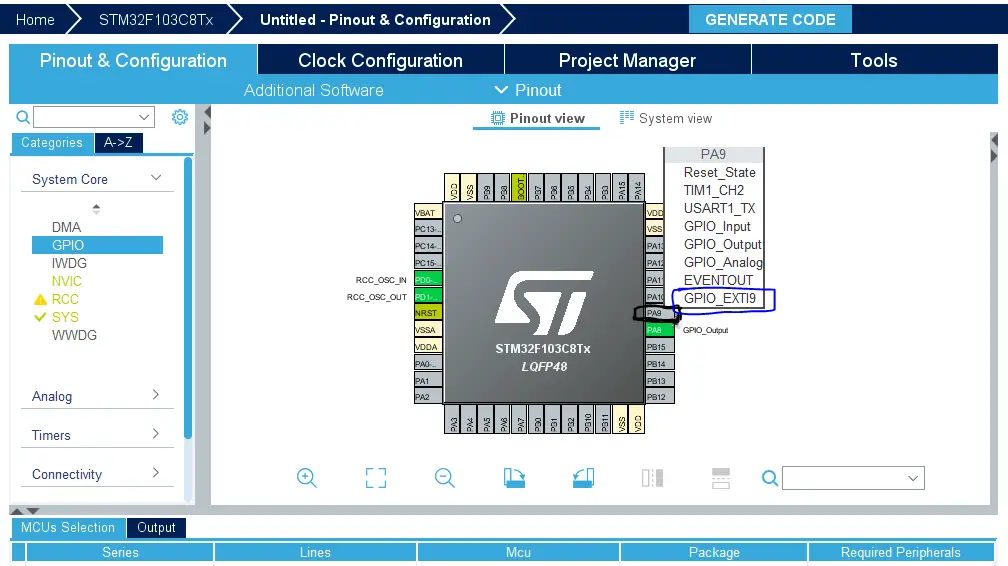Open the Pinout dropdown menu
This screenshot has width=1008, height=566.
pyautogui.click(x=528, y=90)
